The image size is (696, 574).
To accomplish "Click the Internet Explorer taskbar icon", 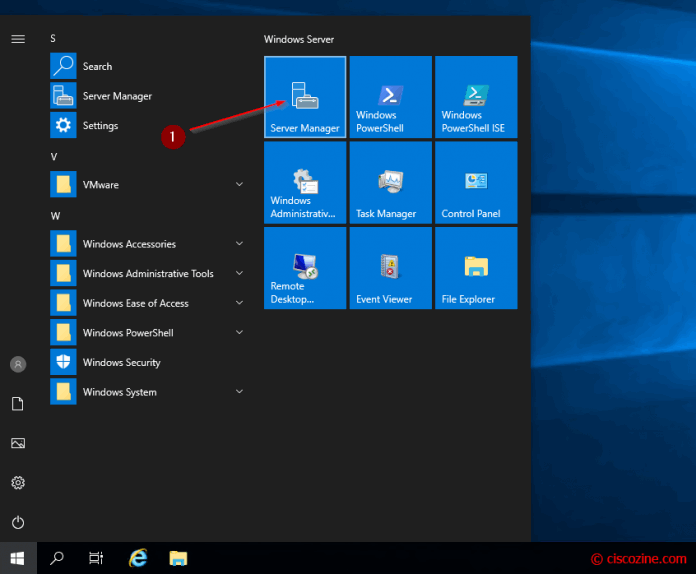I will pyautogui.click(x=138, y=558).
